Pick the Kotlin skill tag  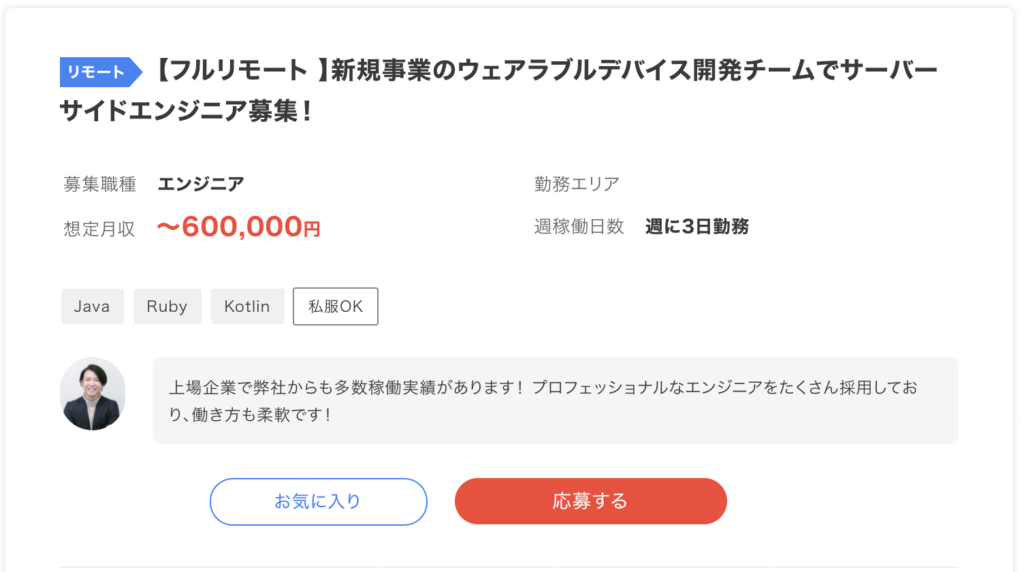click(x=248, y=306)
